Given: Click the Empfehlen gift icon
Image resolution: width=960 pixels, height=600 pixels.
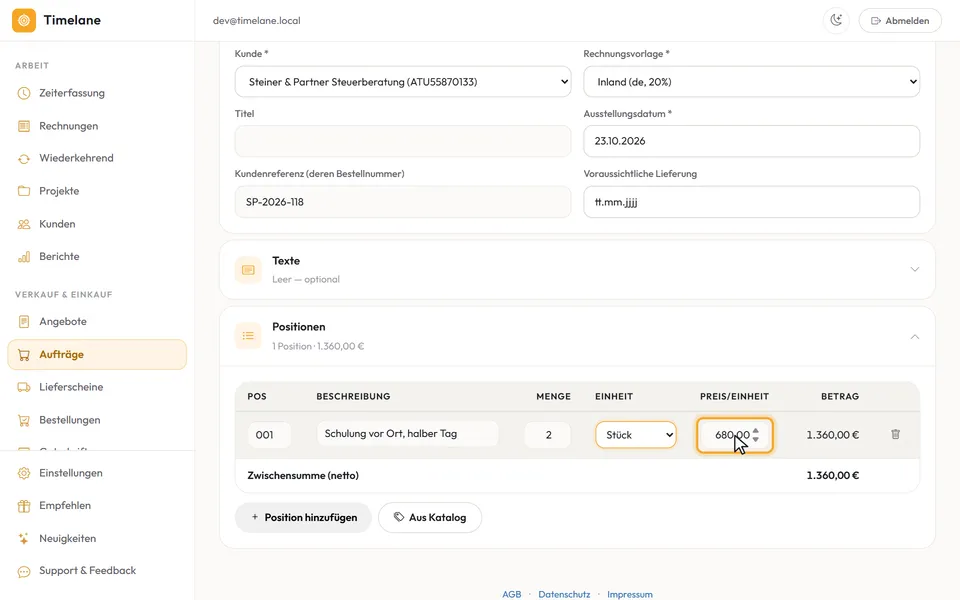Looking at the screenshot, I should coord(24,506).
